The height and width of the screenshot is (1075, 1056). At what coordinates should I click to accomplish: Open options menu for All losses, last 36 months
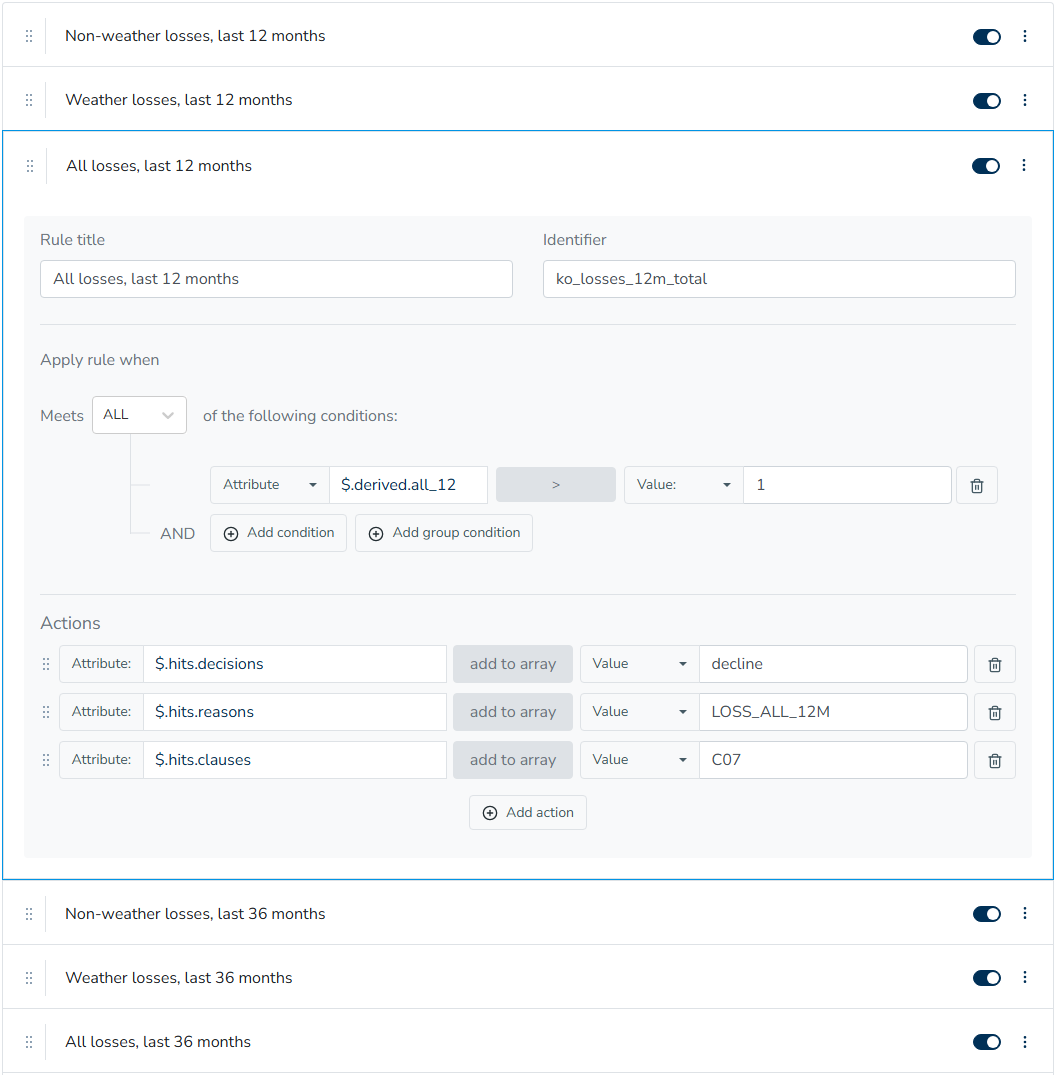(1024, 1041)
